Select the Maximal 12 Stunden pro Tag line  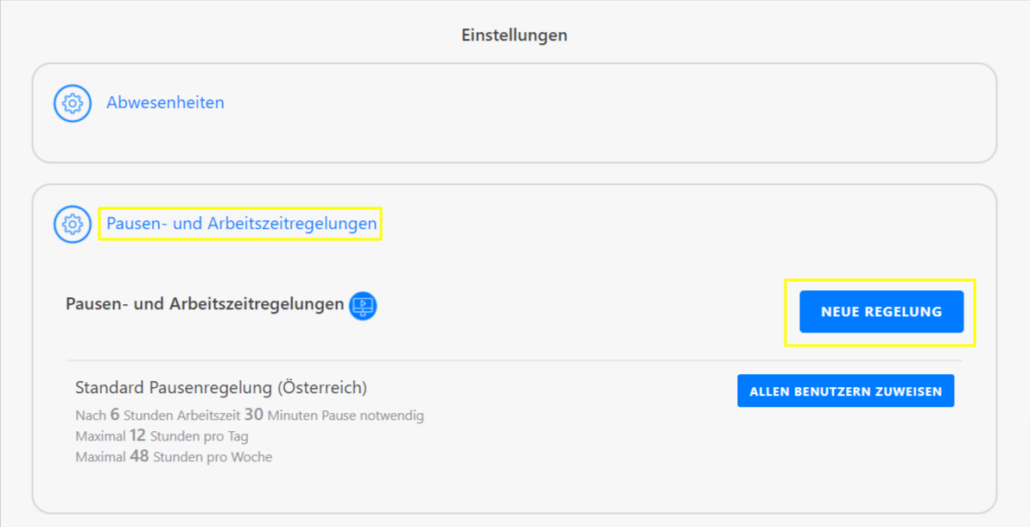162,436
